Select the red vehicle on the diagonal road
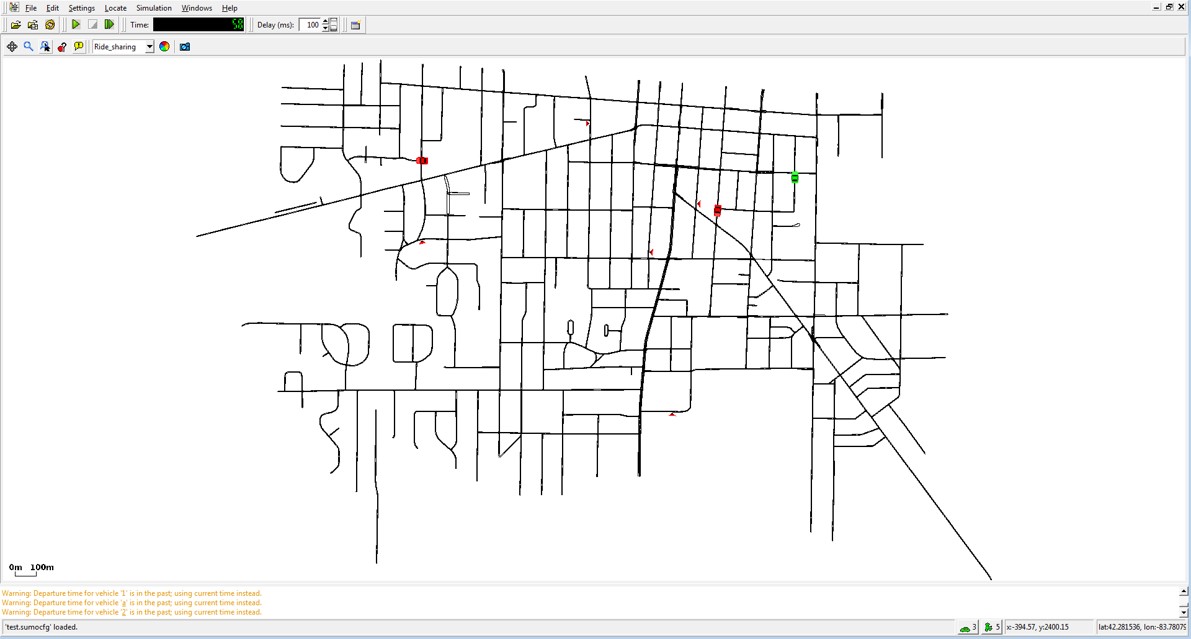This screenshot has width=1191, height=639. (x=717, y=210)
